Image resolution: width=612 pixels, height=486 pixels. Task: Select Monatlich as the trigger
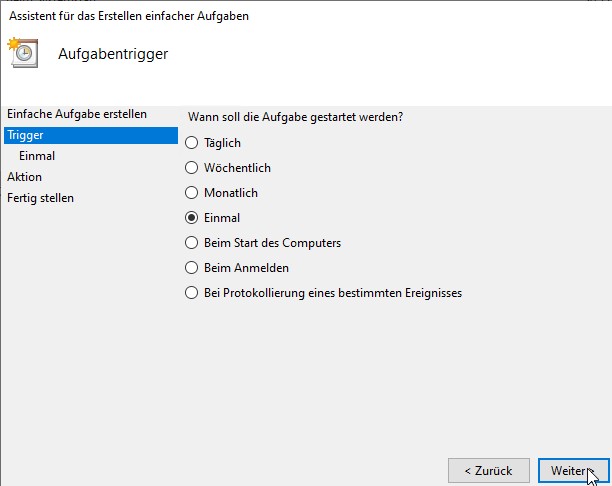(x=192, y=192)
